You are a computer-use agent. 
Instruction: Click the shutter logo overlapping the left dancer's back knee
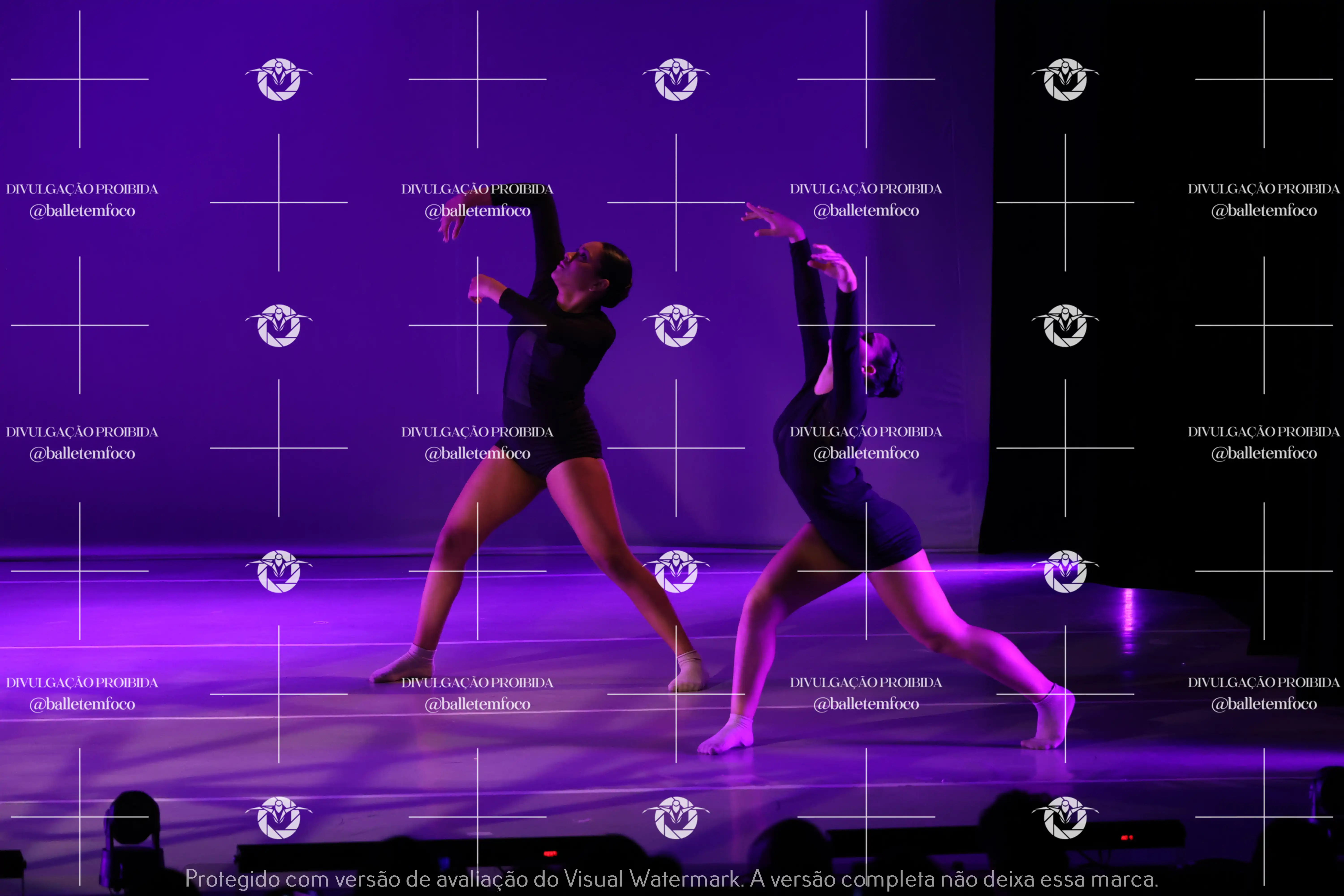pyautogui.click(x=676, y=571)
